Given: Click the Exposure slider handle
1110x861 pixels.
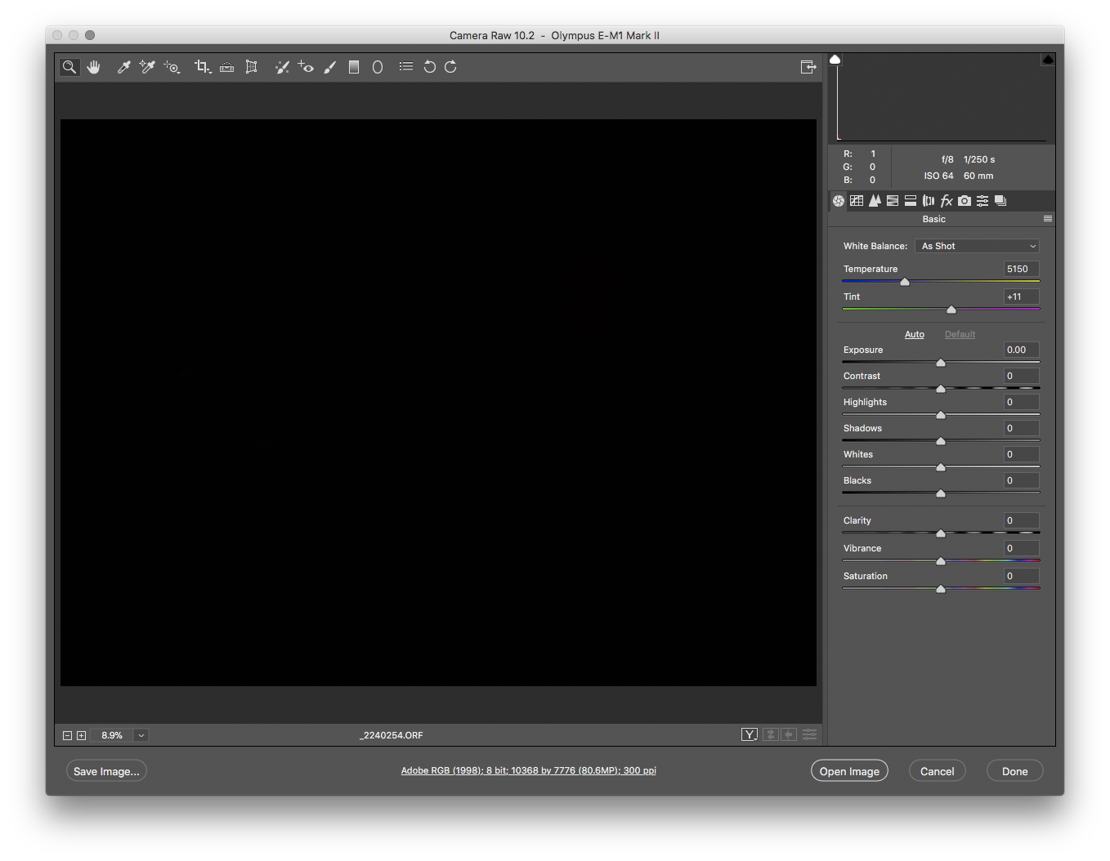Looking at the screenshot, I should (940, 363).
